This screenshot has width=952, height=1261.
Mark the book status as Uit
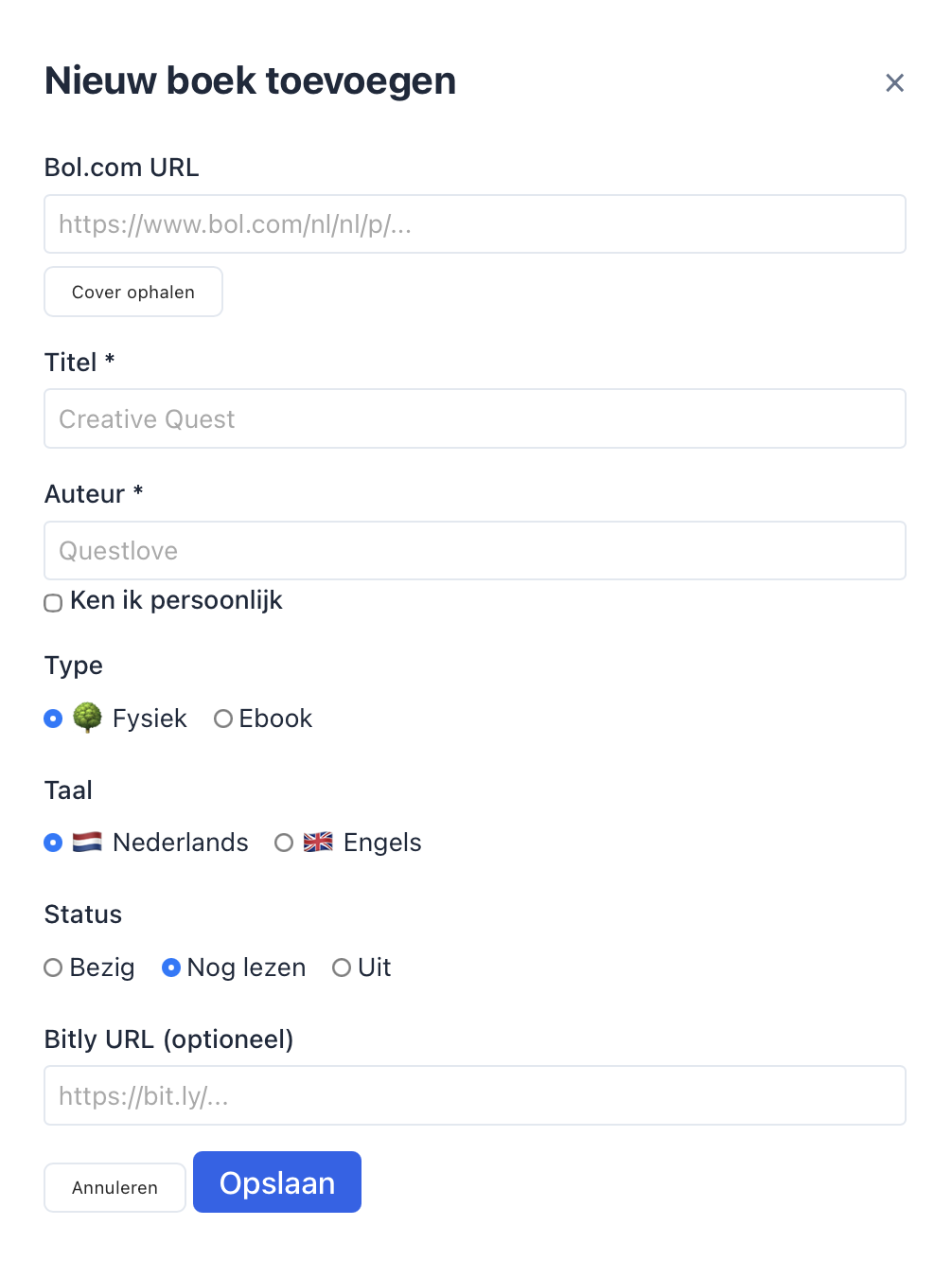pyautogui.click(x=342, y=968)
